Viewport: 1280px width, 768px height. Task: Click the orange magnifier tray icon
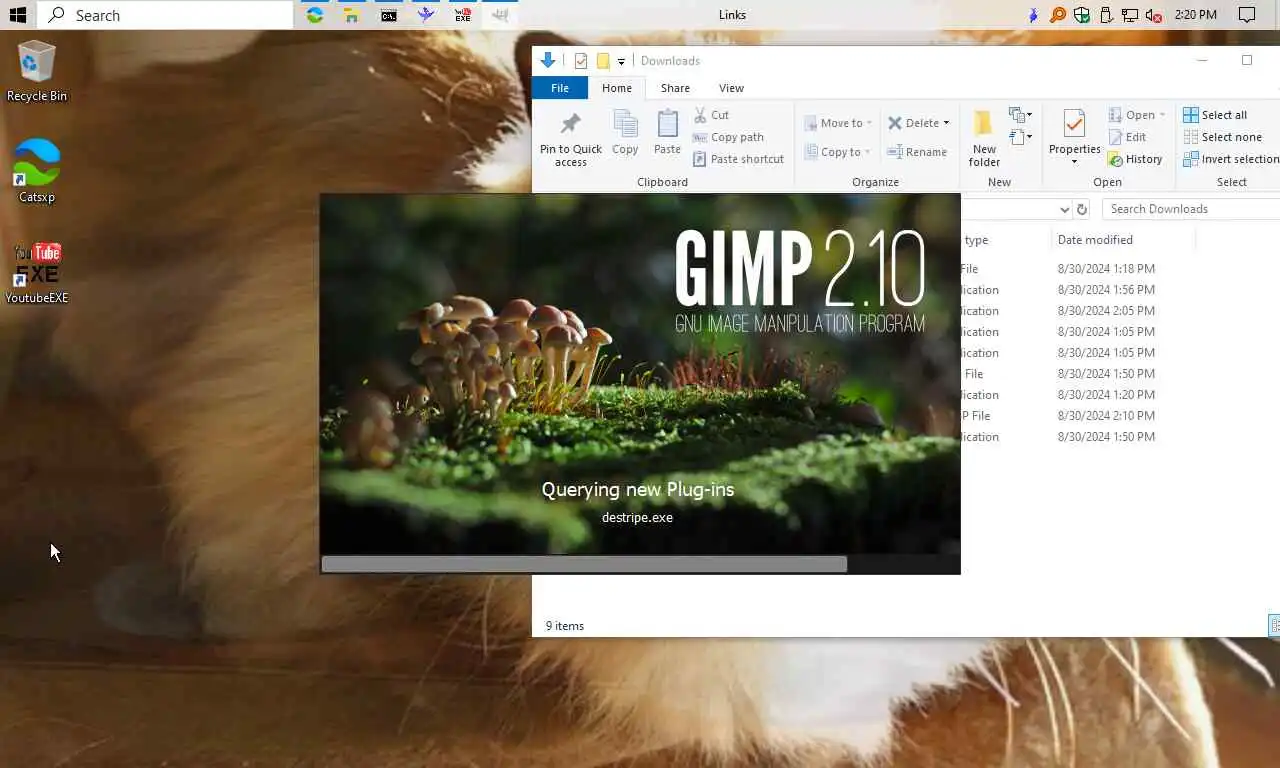click(1058, 15)
